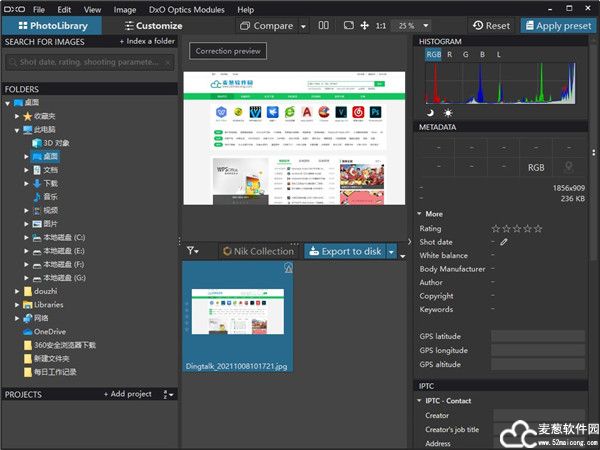
Task: Switch histogram to the B channel
Action: click(x=483, y=54)
